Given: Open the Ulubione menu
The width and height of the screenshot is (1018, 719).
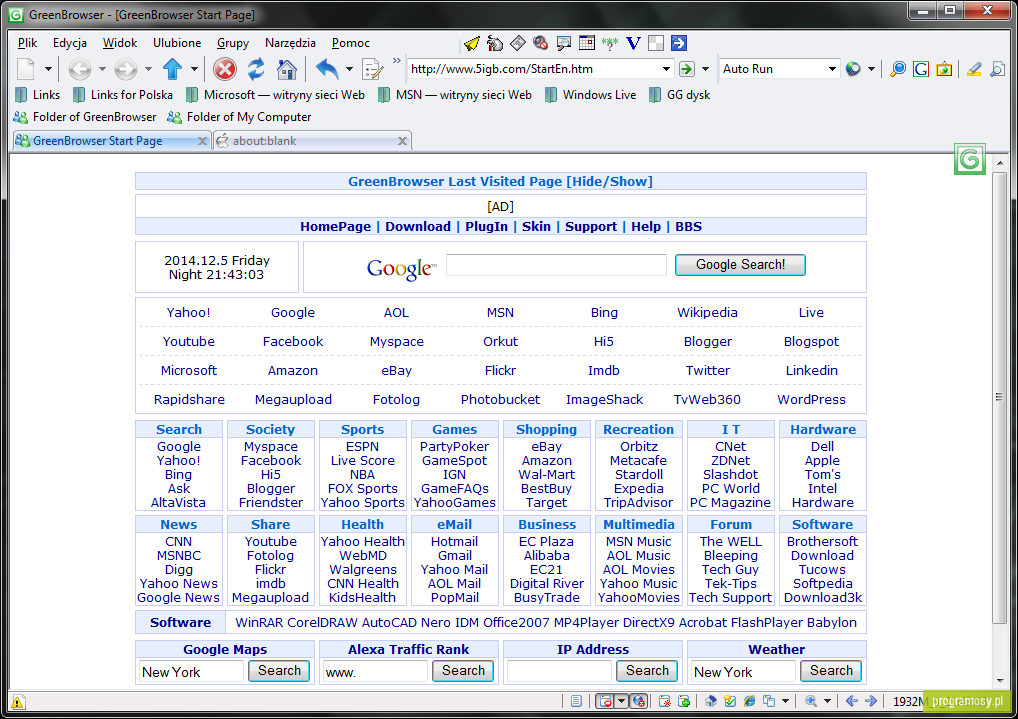Looking at the screenshot, I should tap(177, 43).
